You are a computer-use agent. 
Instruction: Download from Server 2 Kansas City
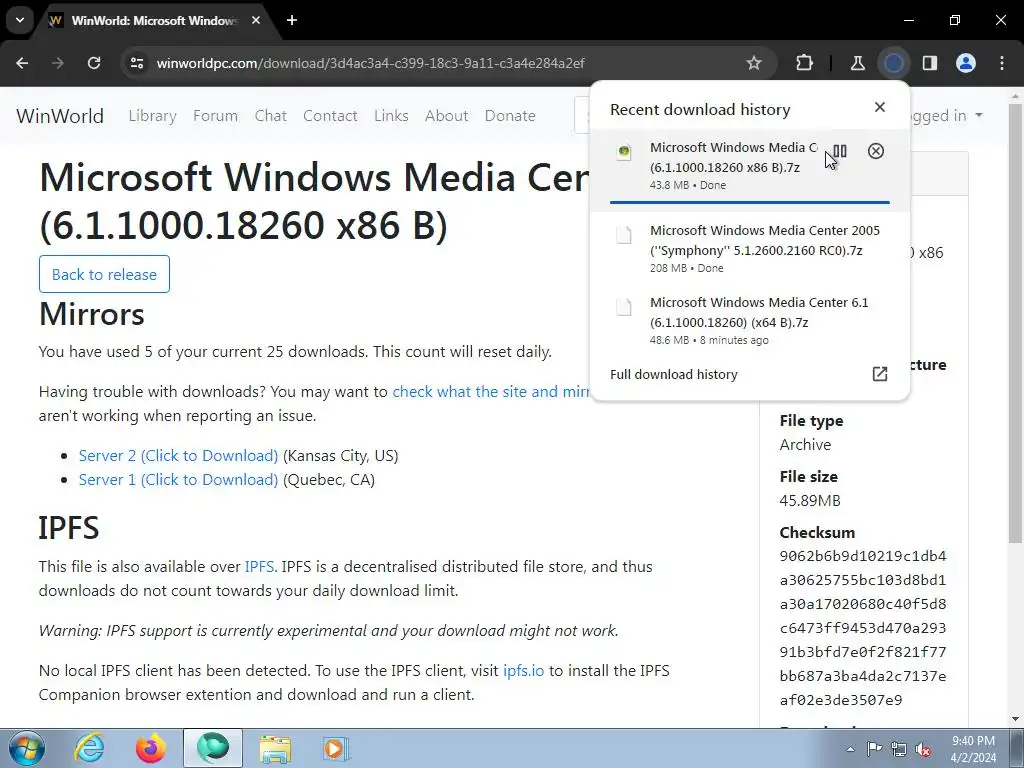178,455
